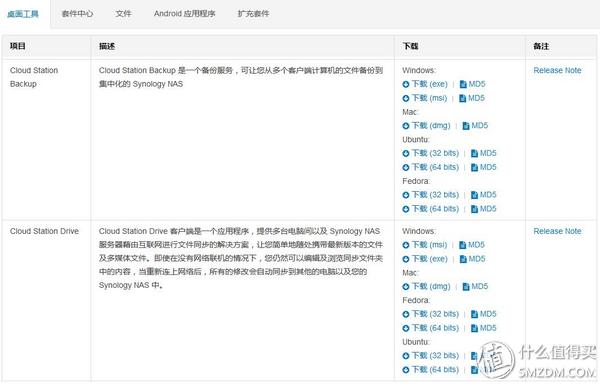Open MD5 for Backup Windows msi
The width and height of the screenshot is (600, 384).
472,98
